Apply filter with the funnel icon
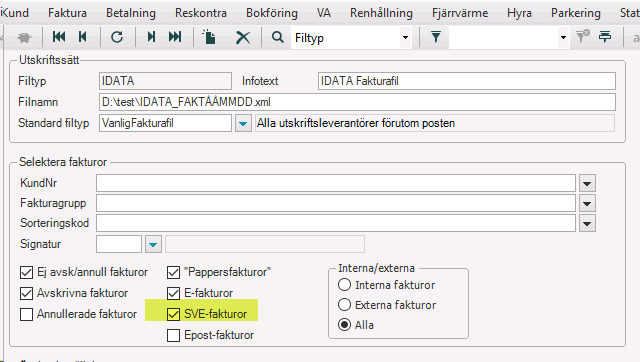The height and width of the screenshot is (362, 640). [436, 37]
